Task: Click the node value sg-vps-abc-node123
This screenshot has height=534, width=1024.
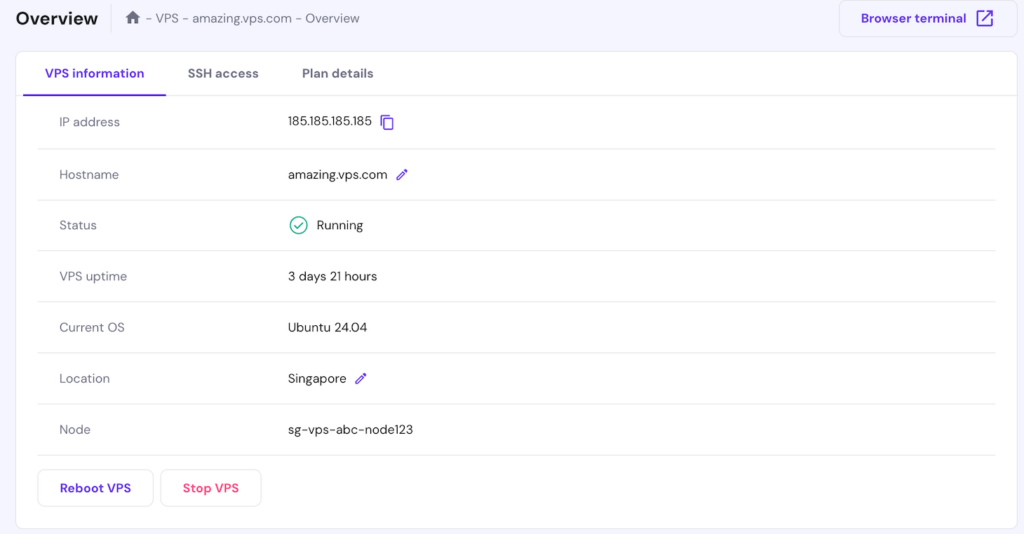Action: 351,430
